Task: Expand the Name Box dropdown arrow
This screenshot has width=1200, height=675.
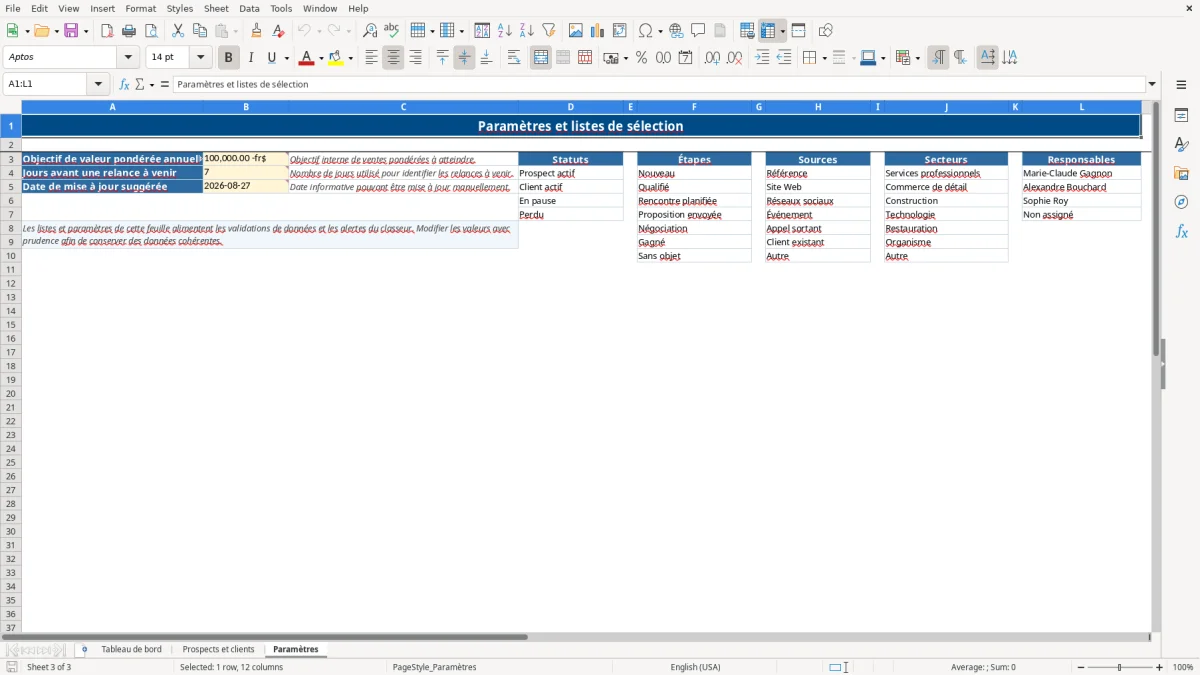Action: point(98,84)
